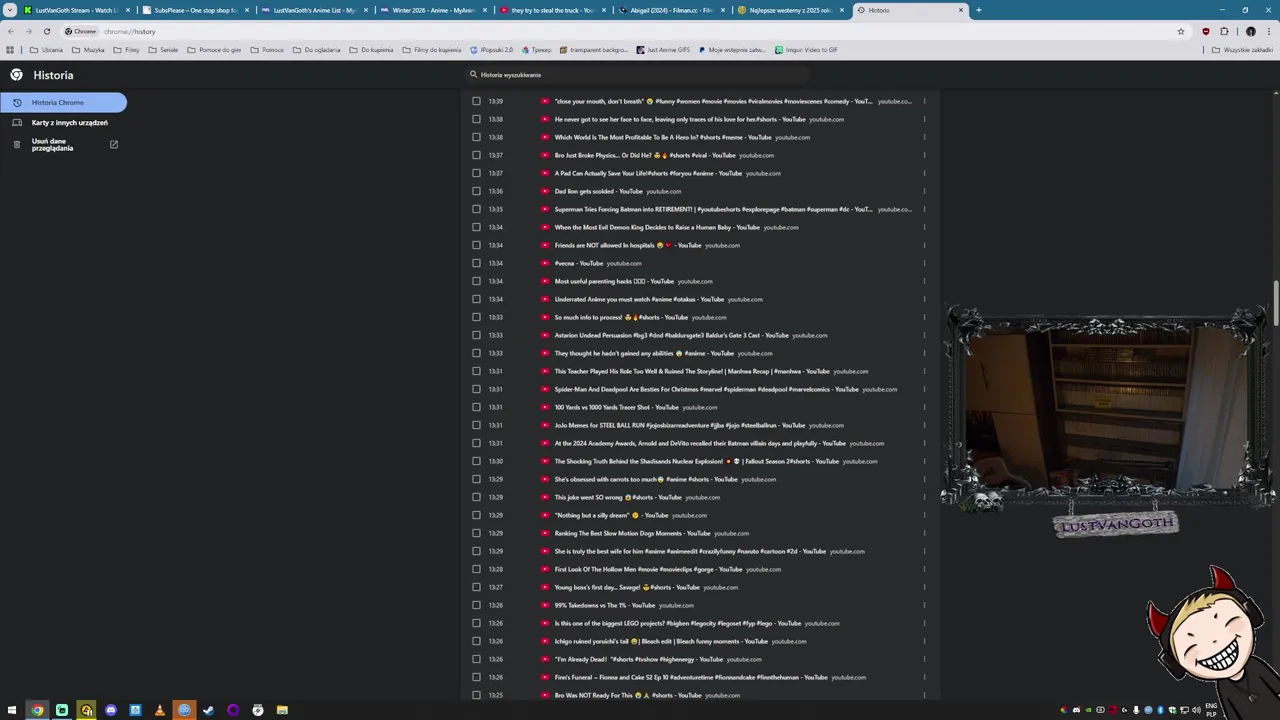This screenshot has width=1280, height=720.
Task: Open the Imgur: Video to GIF bookmark
Action: click(806, 49)
